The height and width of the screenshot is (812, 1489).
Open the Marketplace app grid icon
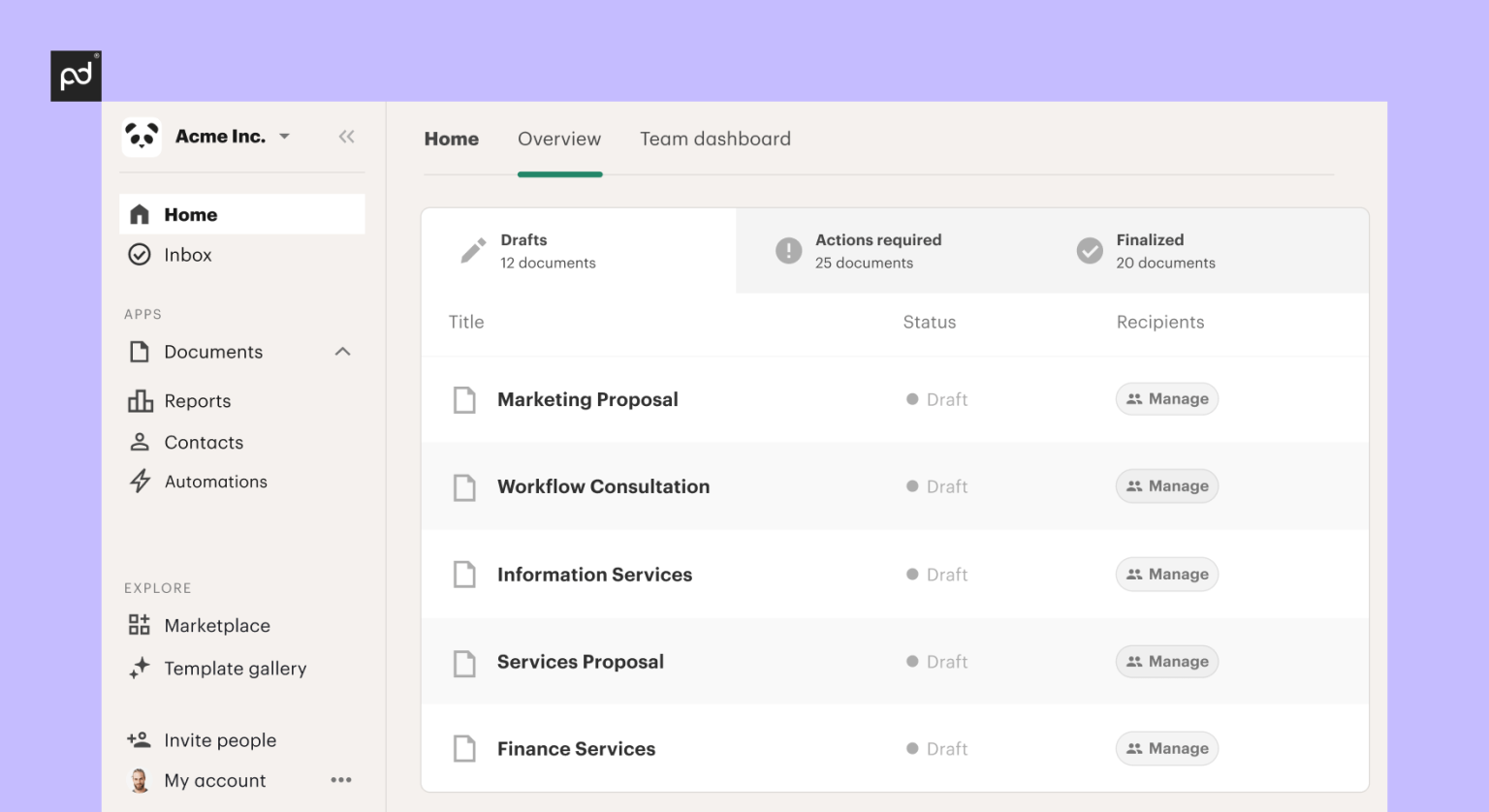140,626
